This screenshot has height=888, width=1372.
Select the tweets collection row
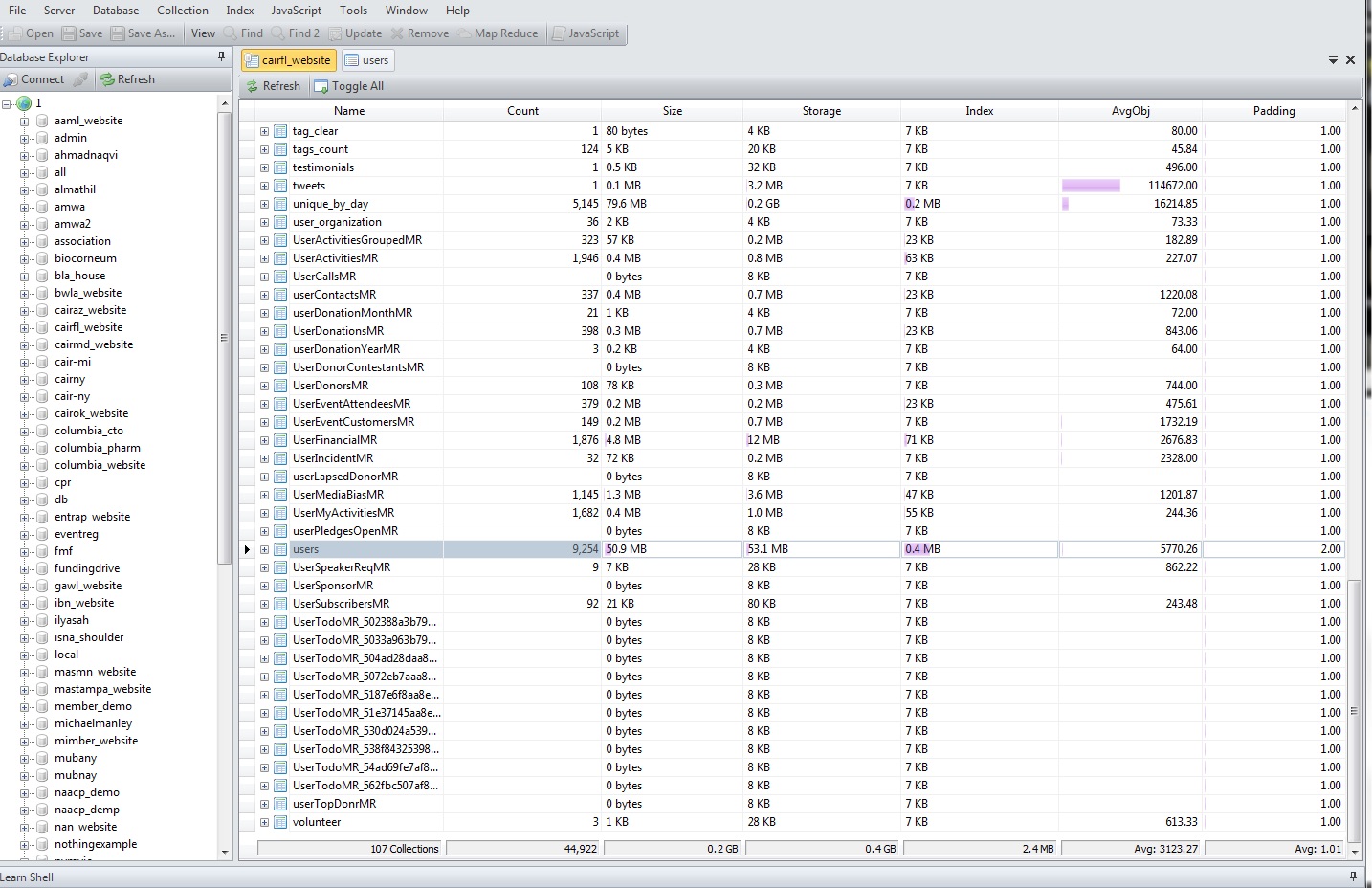click(x=309, y=186)
